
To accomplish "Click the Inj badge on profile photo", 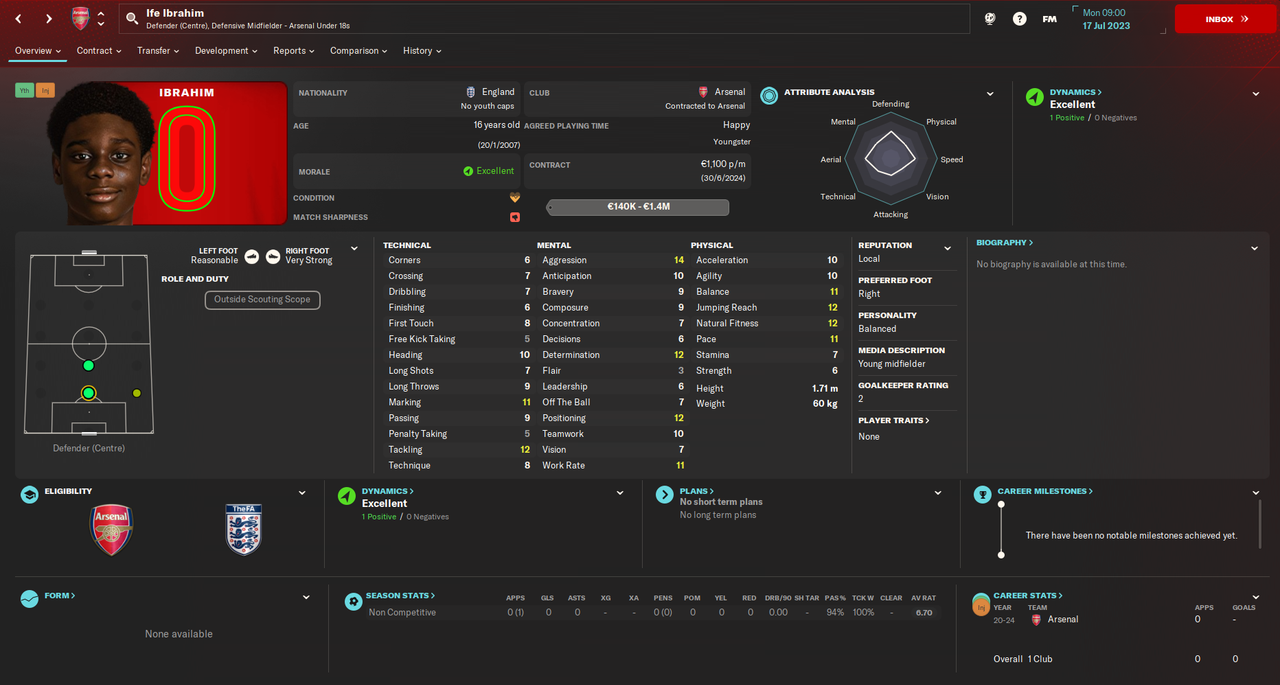I will click(45, 91).
